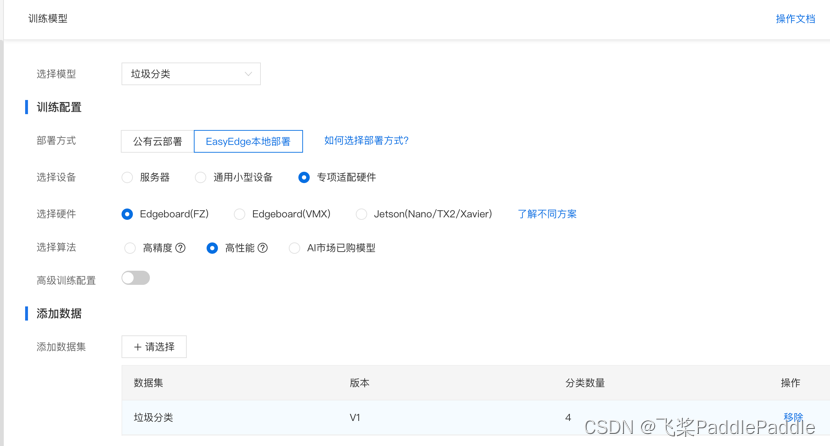Enable the 高级训练配置 toggle switch
Viewport: 830px width, 446px height.
pos(136,278)
